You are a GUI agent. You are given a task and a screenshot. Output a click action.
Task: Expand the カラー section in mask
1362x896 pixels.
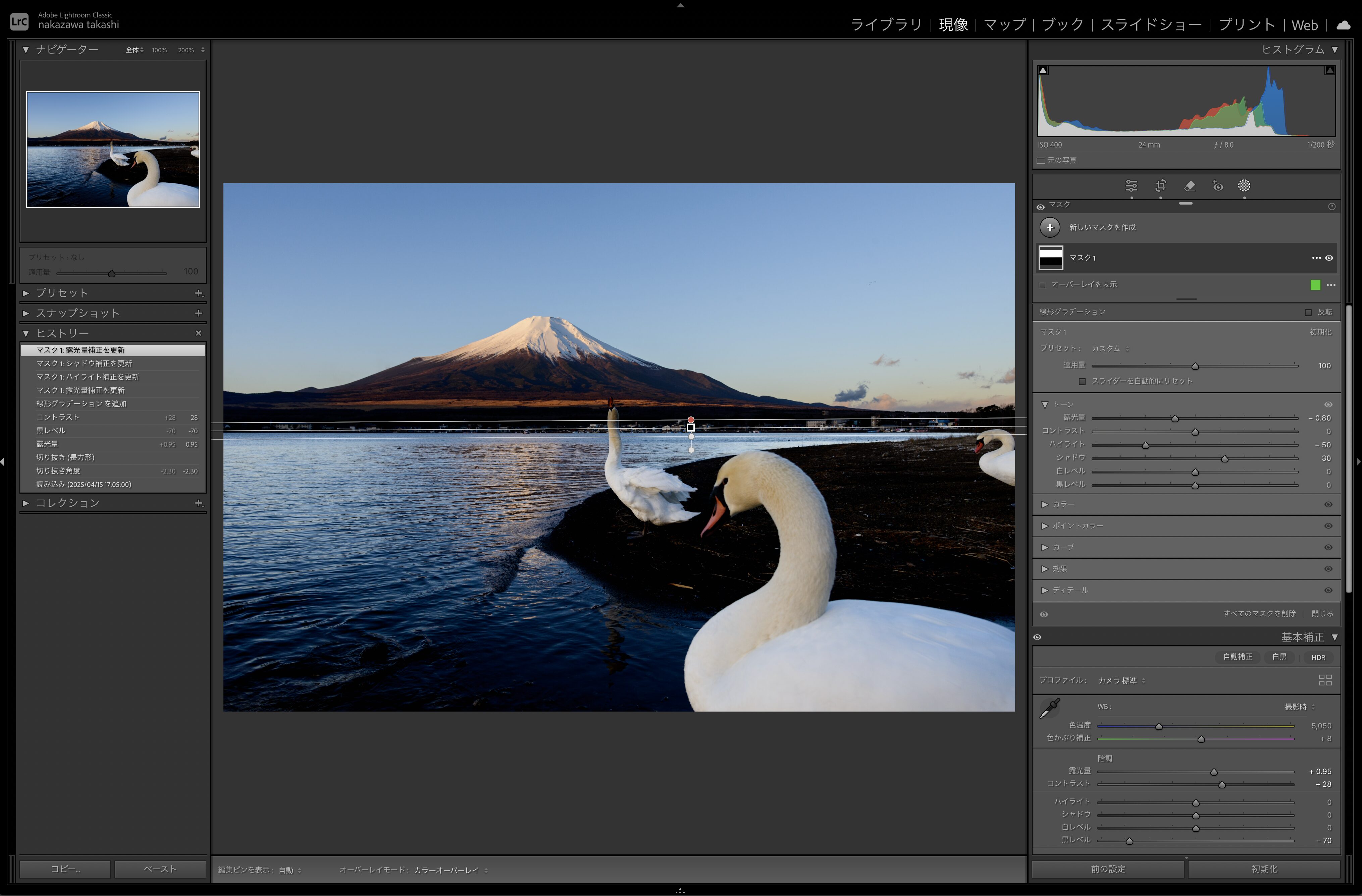[1063, 504]
